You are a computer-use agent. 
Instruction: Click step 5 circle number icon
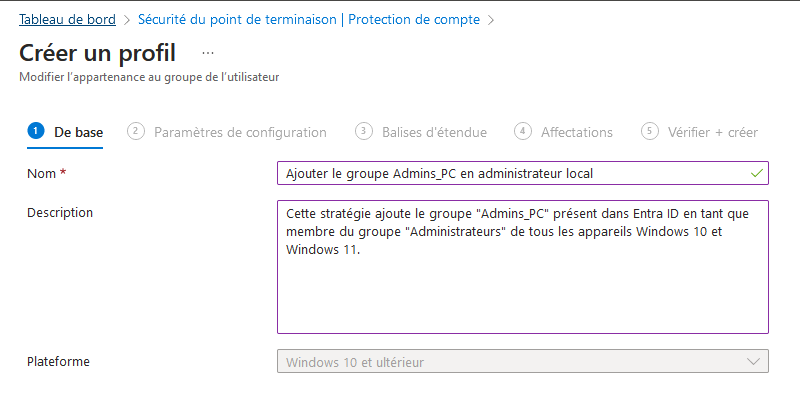click(650, 131)
